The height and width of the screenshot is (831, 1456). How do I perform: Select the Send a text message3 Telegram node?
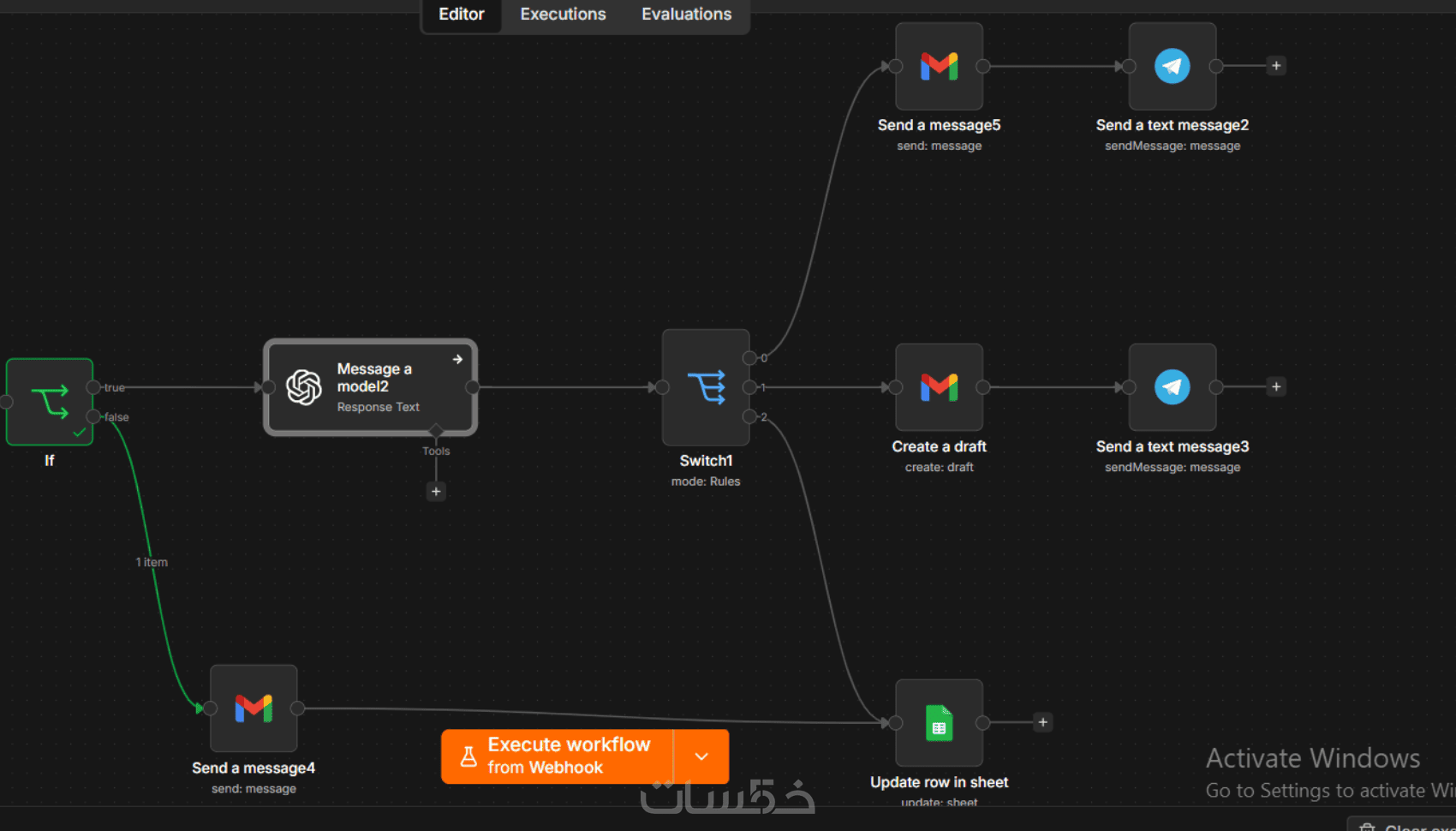(x=1173, y=387)
